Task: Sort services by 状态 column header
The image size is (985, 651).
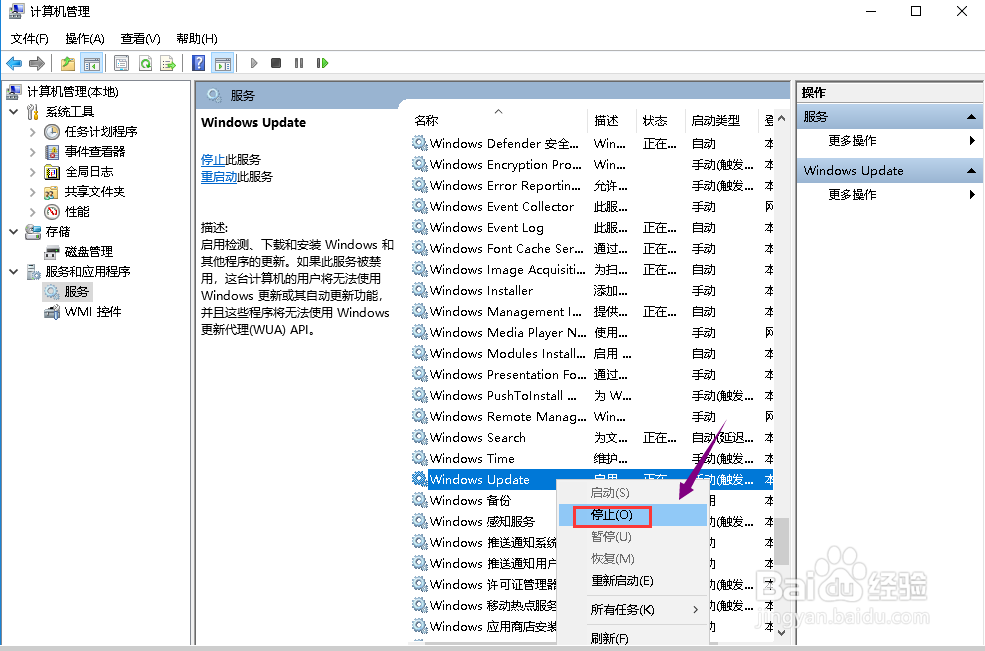Action: (660, 120)
